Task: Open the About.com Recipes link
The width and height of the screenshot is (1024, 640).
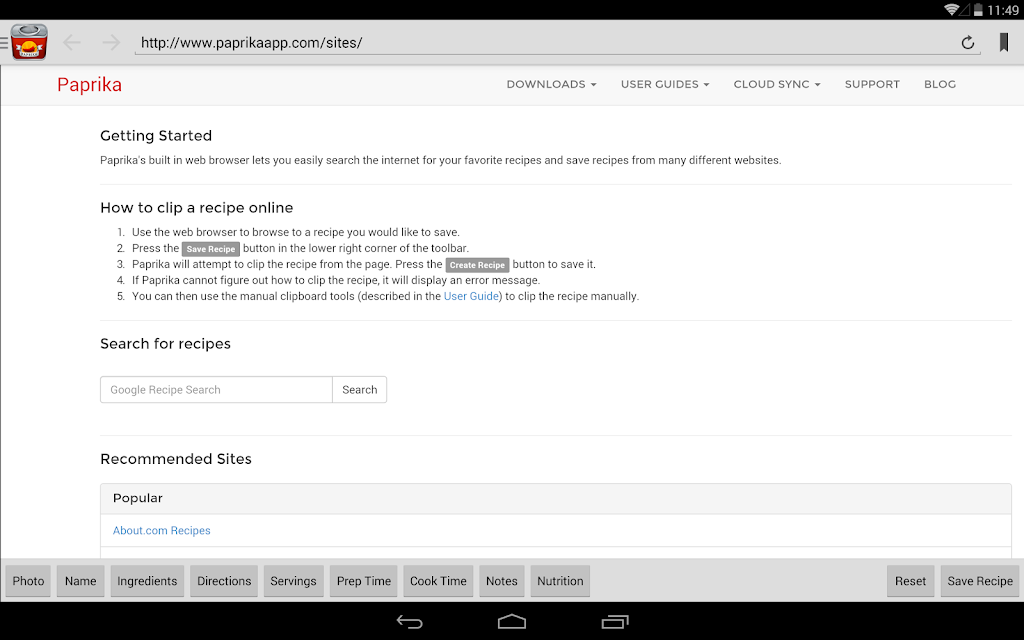Action: [x=161, y=530]
